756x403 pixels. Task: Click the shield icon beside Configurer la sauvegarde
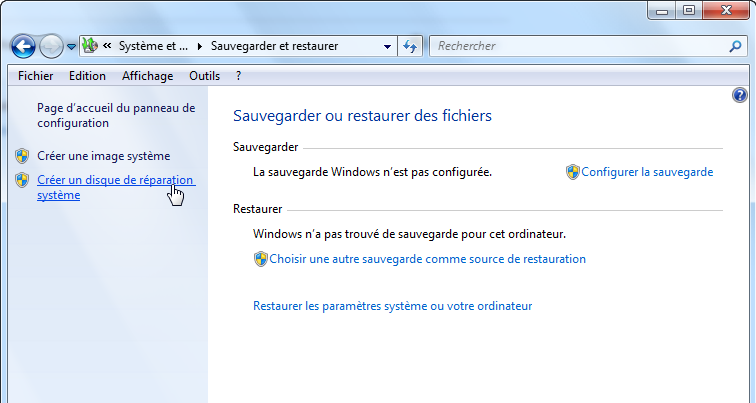(573, 172)
